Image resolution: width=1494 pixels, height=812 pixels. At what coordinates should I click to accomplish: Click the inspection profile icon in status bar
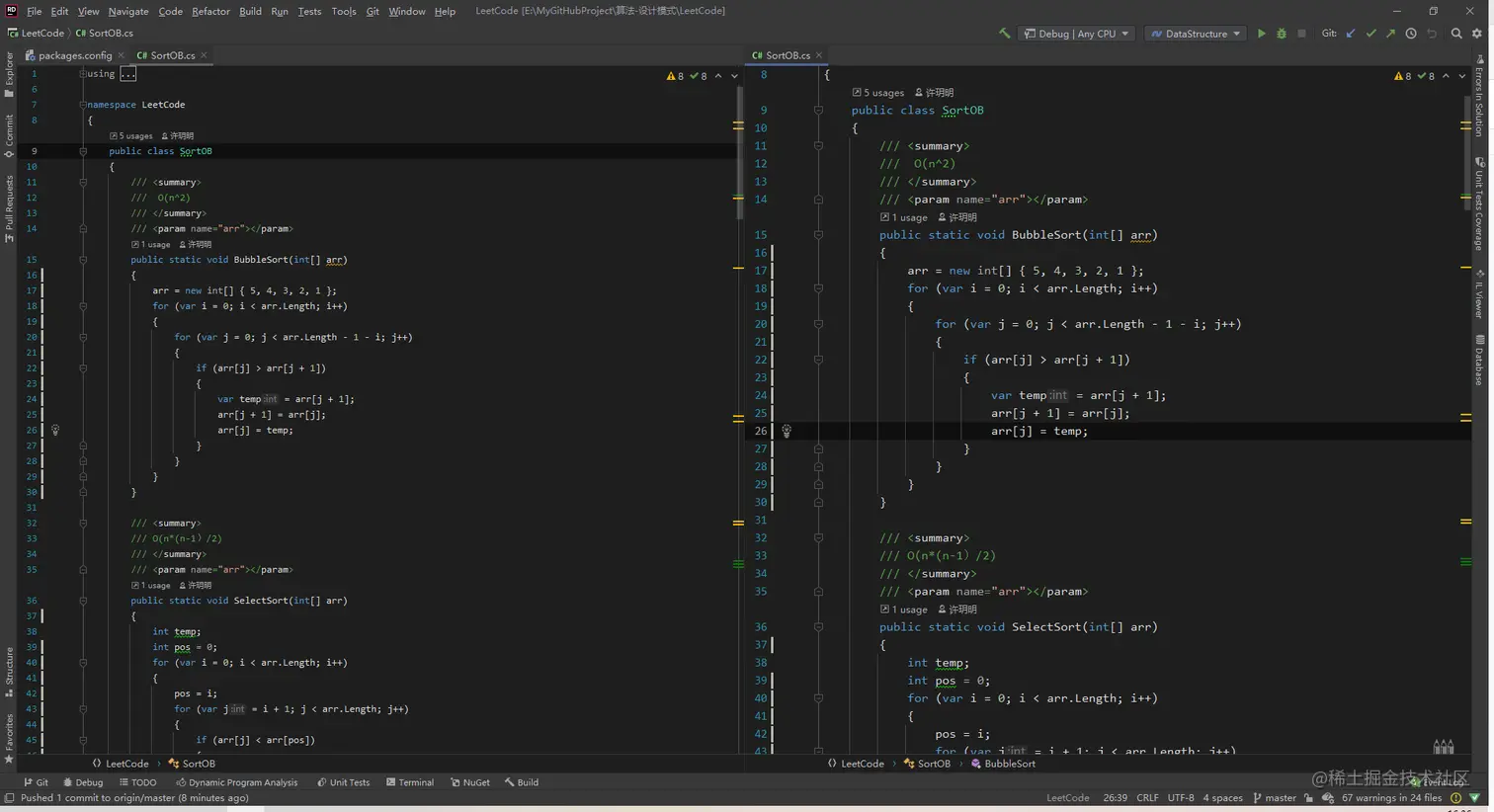(1328, 798)
